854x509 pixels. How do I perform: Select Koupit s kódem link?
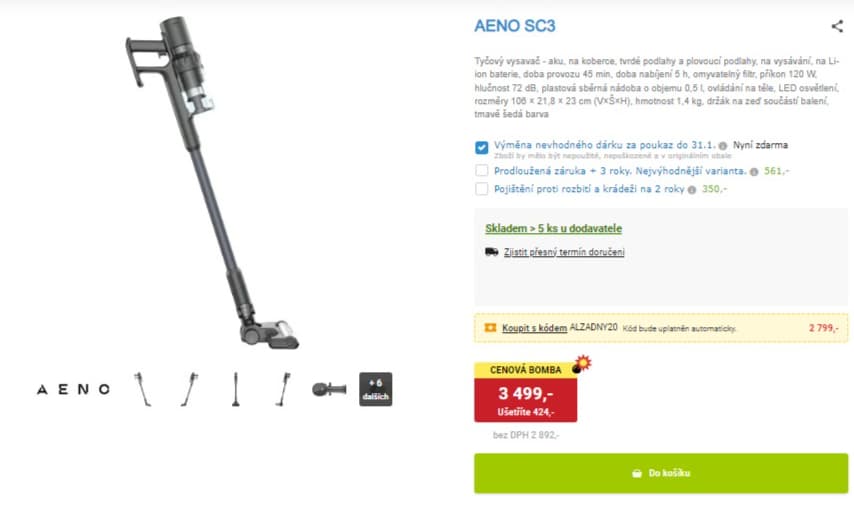click(x=534, y=328)
